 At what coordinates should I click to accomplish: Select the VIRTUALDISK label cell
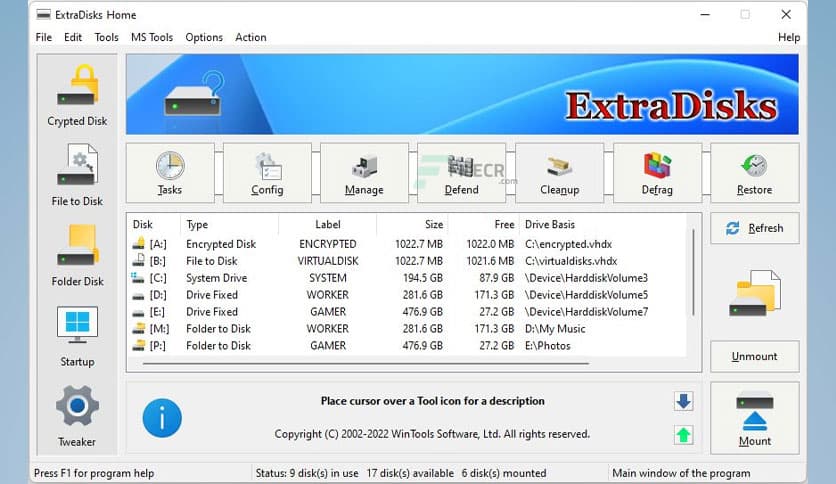(x=328, y=261)
